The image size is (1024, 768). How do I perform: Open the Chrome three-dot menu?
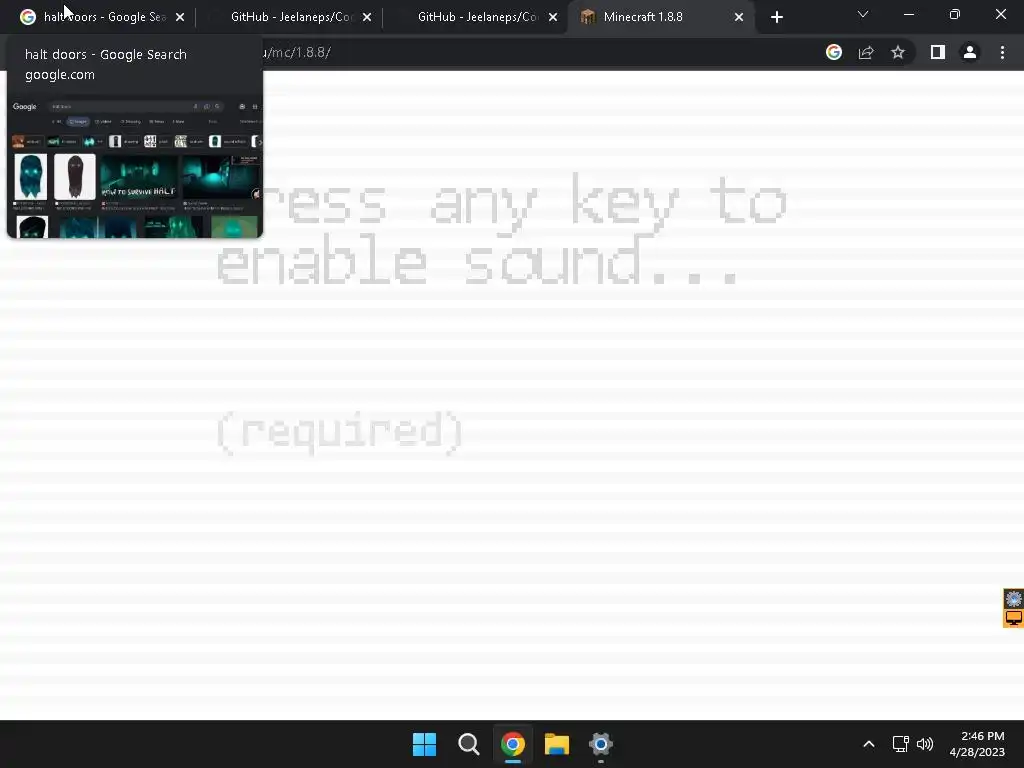pyautogui.click(x=1002, y=52)
